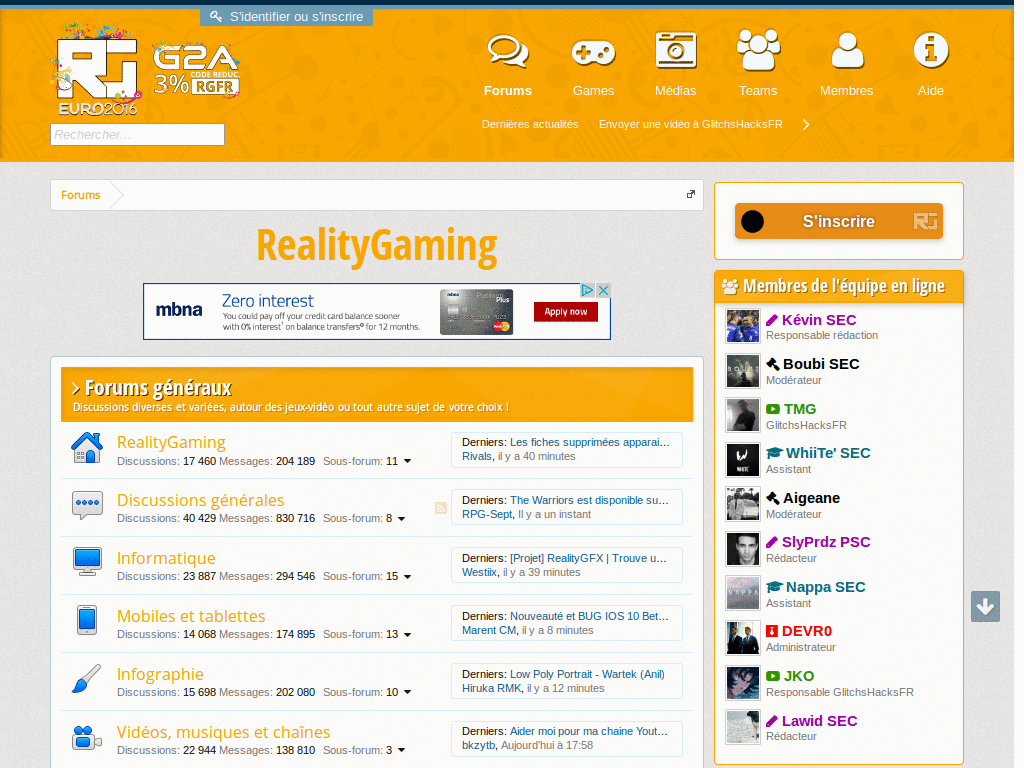Open Nouveauté et BUG IOS 10 Bet... thread
The width and height of the screenshot is (1024, 768).
point(589,616)
